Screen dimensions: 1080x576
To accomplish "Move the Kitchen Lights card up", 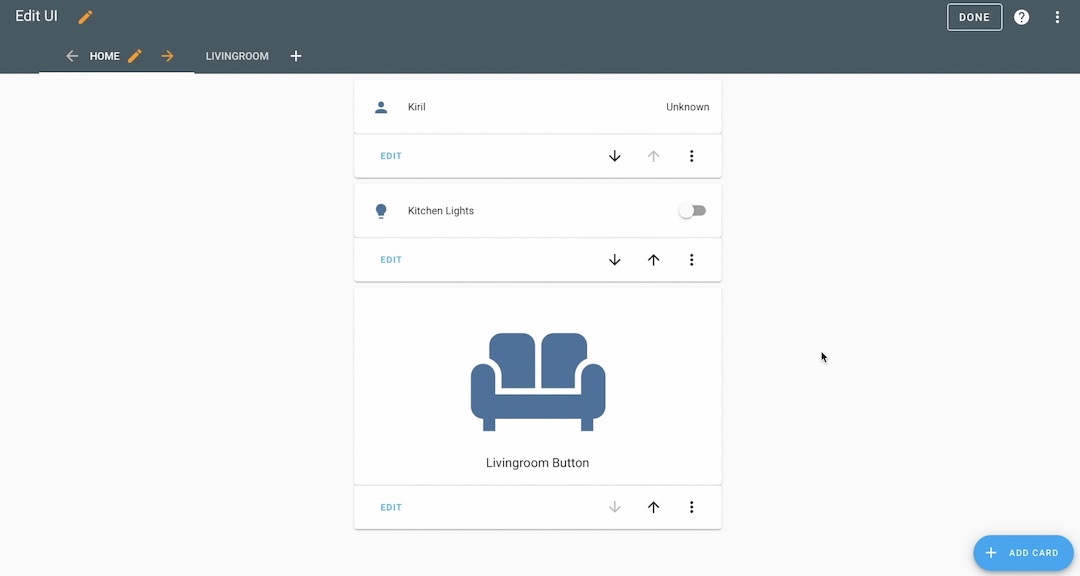I will (x=653, y=260).
